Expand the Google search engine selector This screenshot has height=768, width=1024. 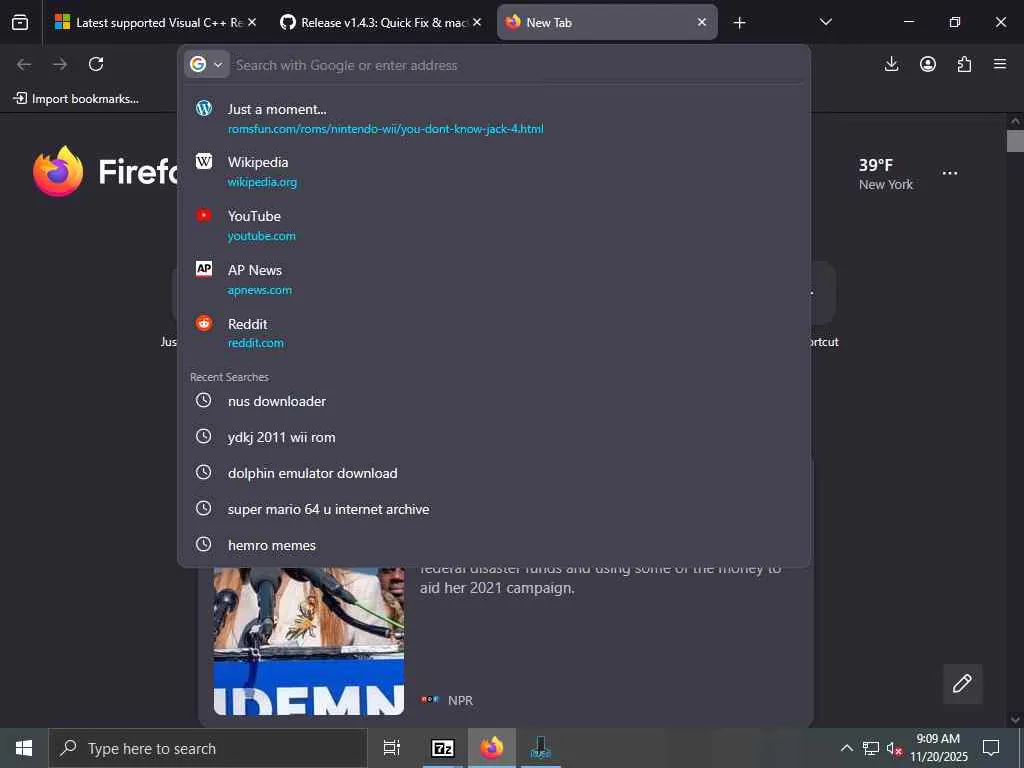click(206, 64)
